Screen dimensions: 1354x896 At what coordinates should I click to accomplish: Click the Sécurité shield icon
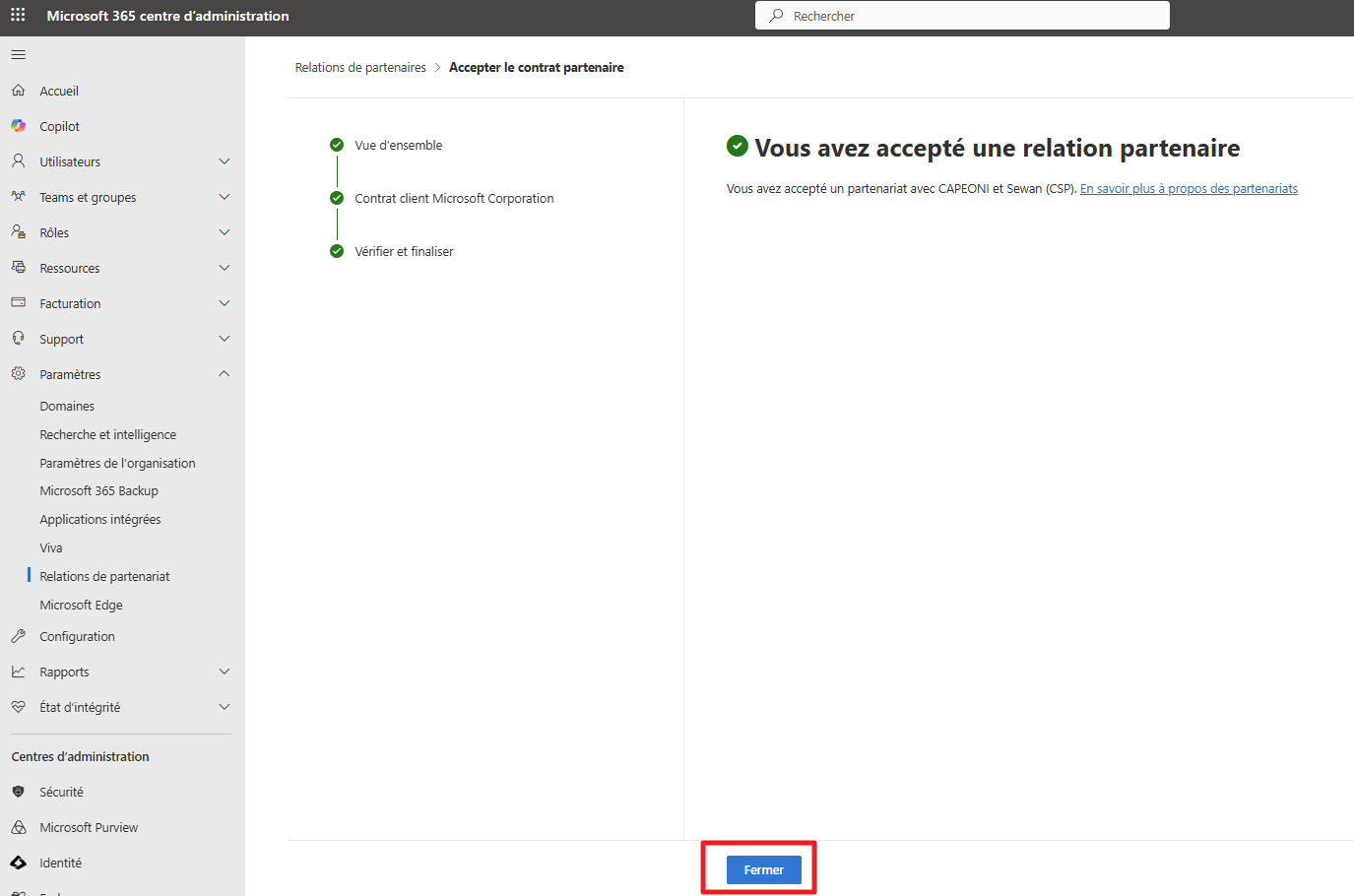point(18,792)
